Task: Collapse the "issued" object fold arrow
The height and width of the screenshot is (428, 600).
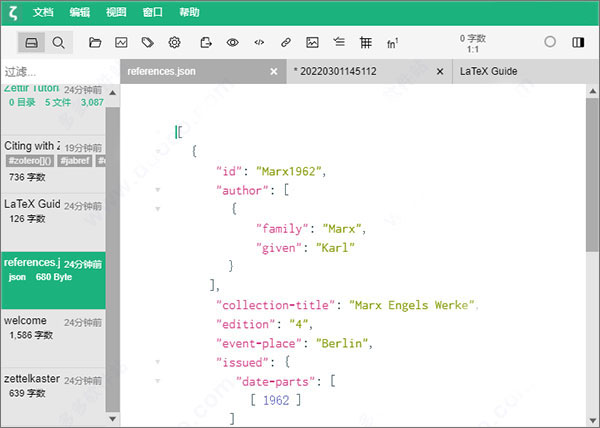Action: click(158, 362)
